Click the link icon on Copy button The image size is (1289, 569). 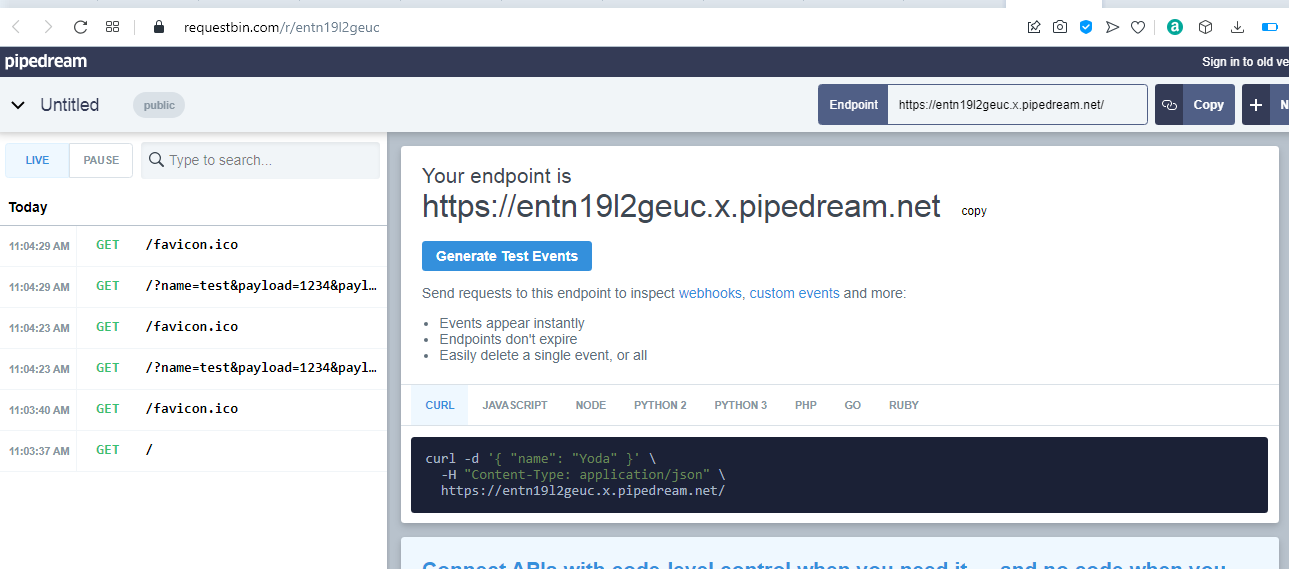[1169, 105]
